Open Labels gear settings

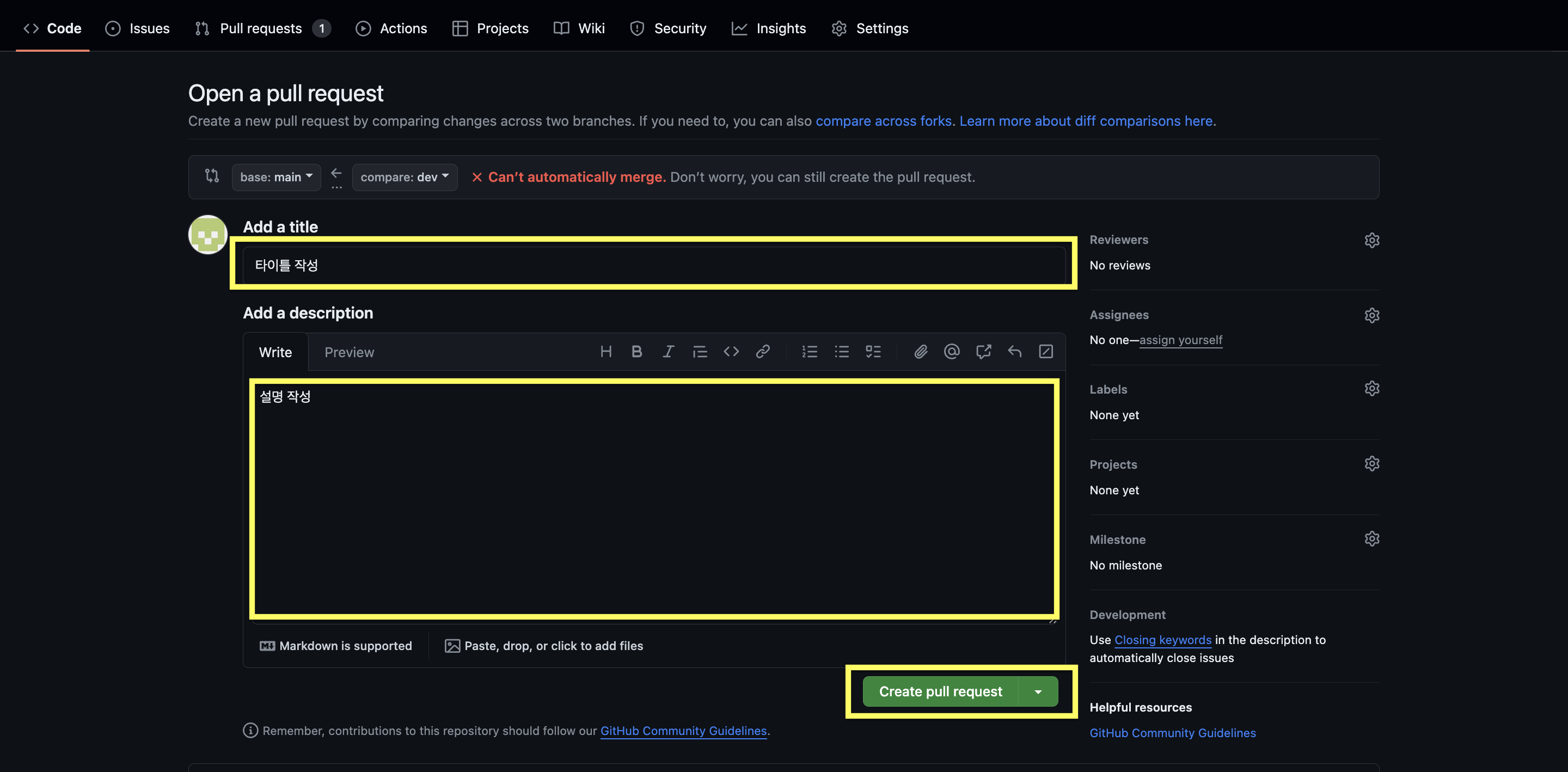tap(1371, 388)
